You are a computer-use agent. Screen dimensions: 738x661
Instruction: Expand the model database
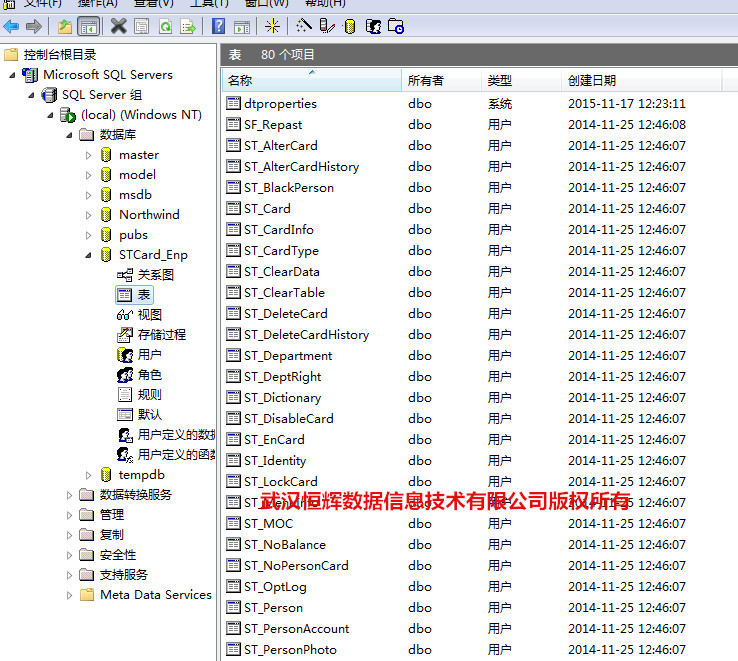[88, 175]
